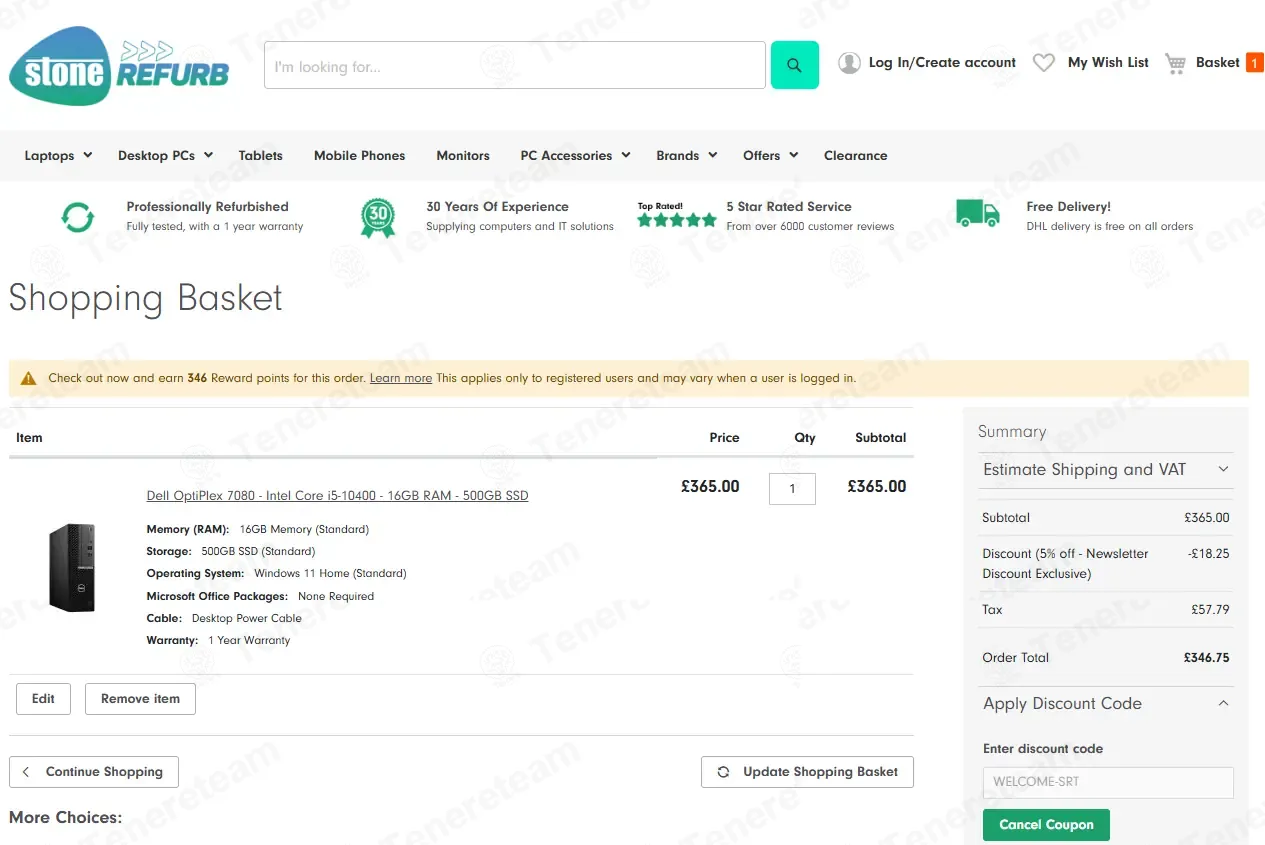Expand Estimate Shipping and VAT section
The height and width of the screenshot is (845, 1265).
pyautogui.click(x=1106, y=469)
